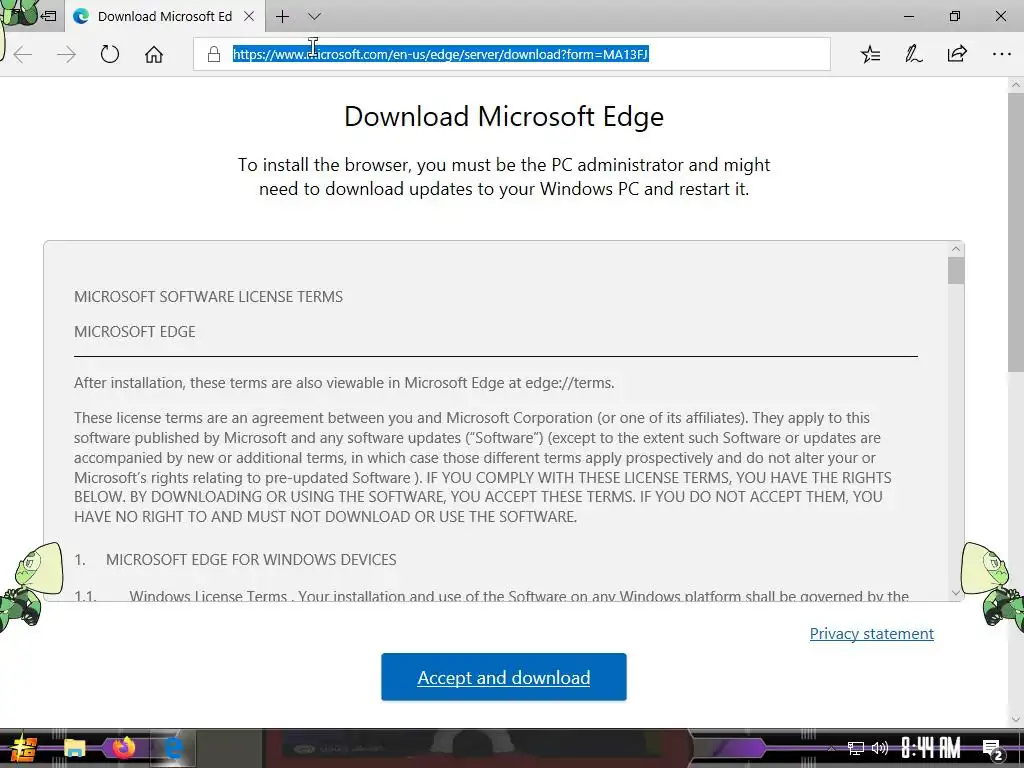Open the network tray icon
Image resolution: width=1024 pixels, height=768 pixels.
pyautogui.click(x=855, y=748)
